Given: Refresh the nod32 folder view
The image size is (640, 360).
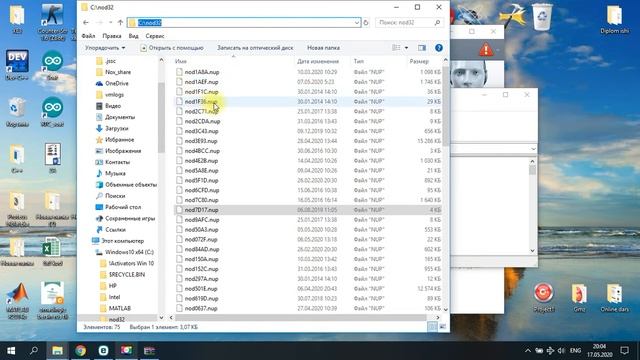Looking at the screenshot, I should pos(366,22).
